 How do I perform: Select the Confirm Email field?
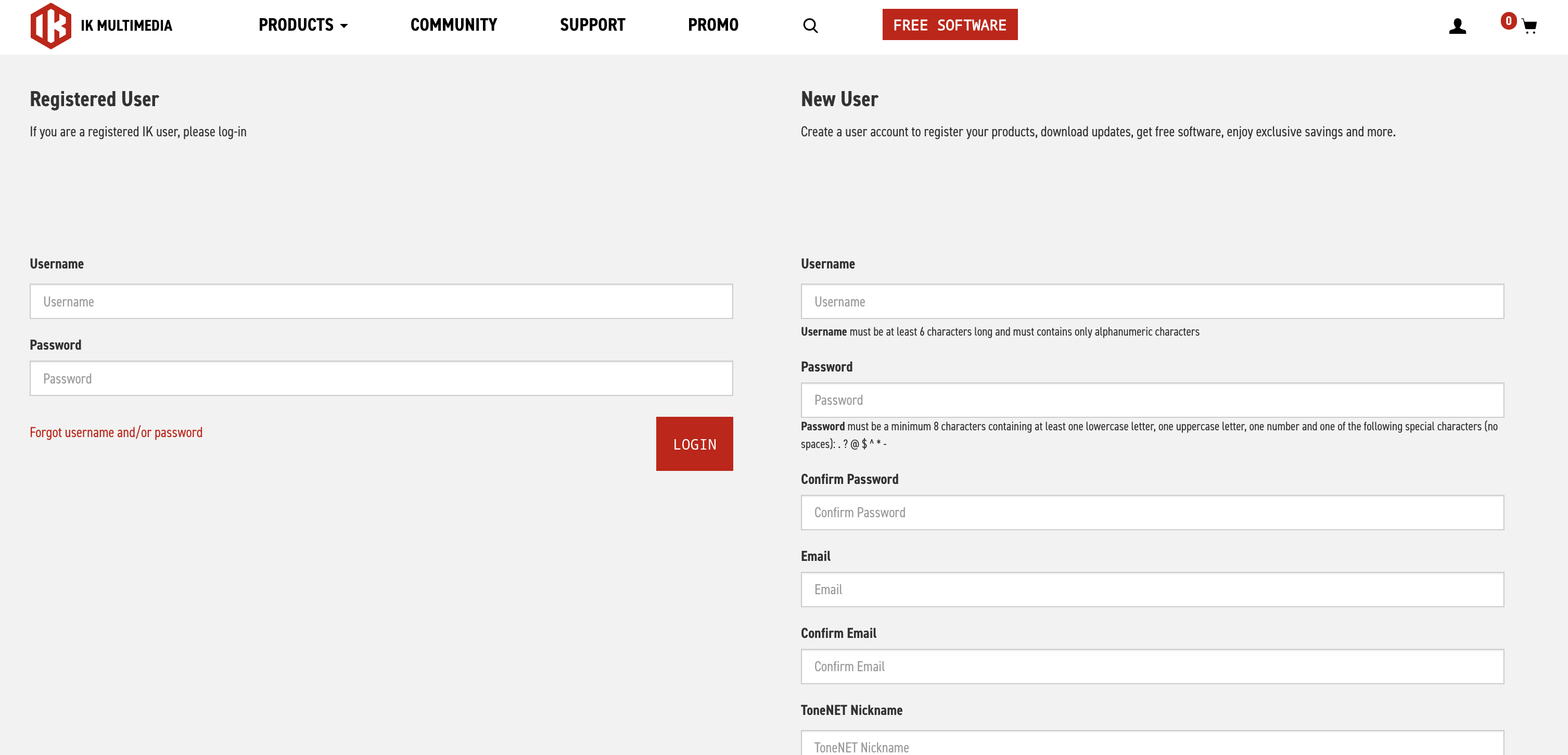[1152, 666]
